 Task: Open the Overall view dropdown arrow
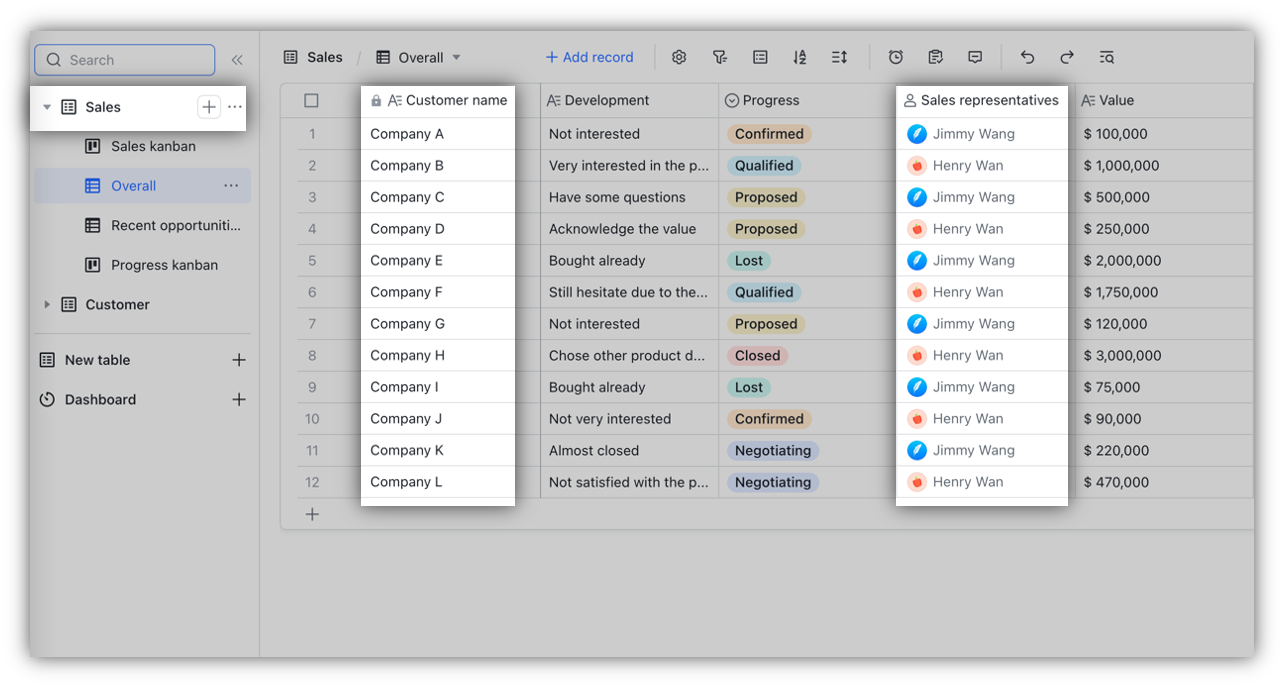point(457,58)
